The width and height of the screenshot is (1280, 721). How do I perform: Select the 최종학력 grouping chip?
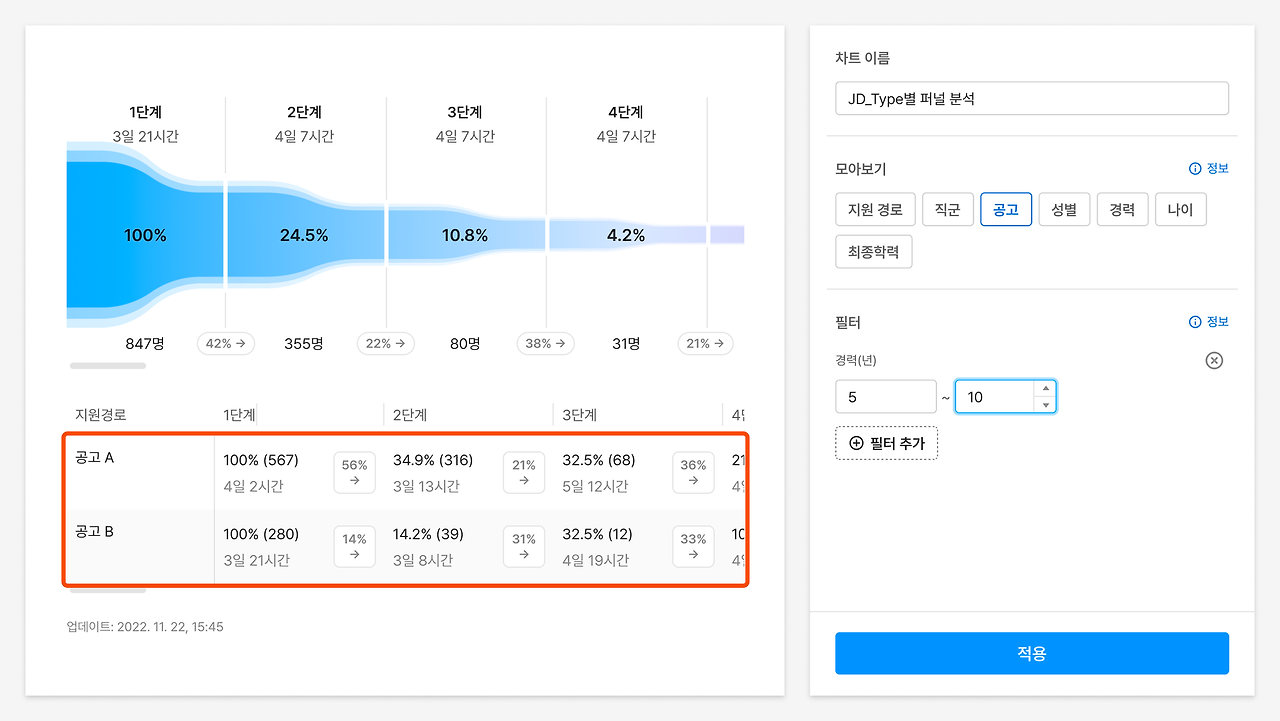click(x=874, y=252)
